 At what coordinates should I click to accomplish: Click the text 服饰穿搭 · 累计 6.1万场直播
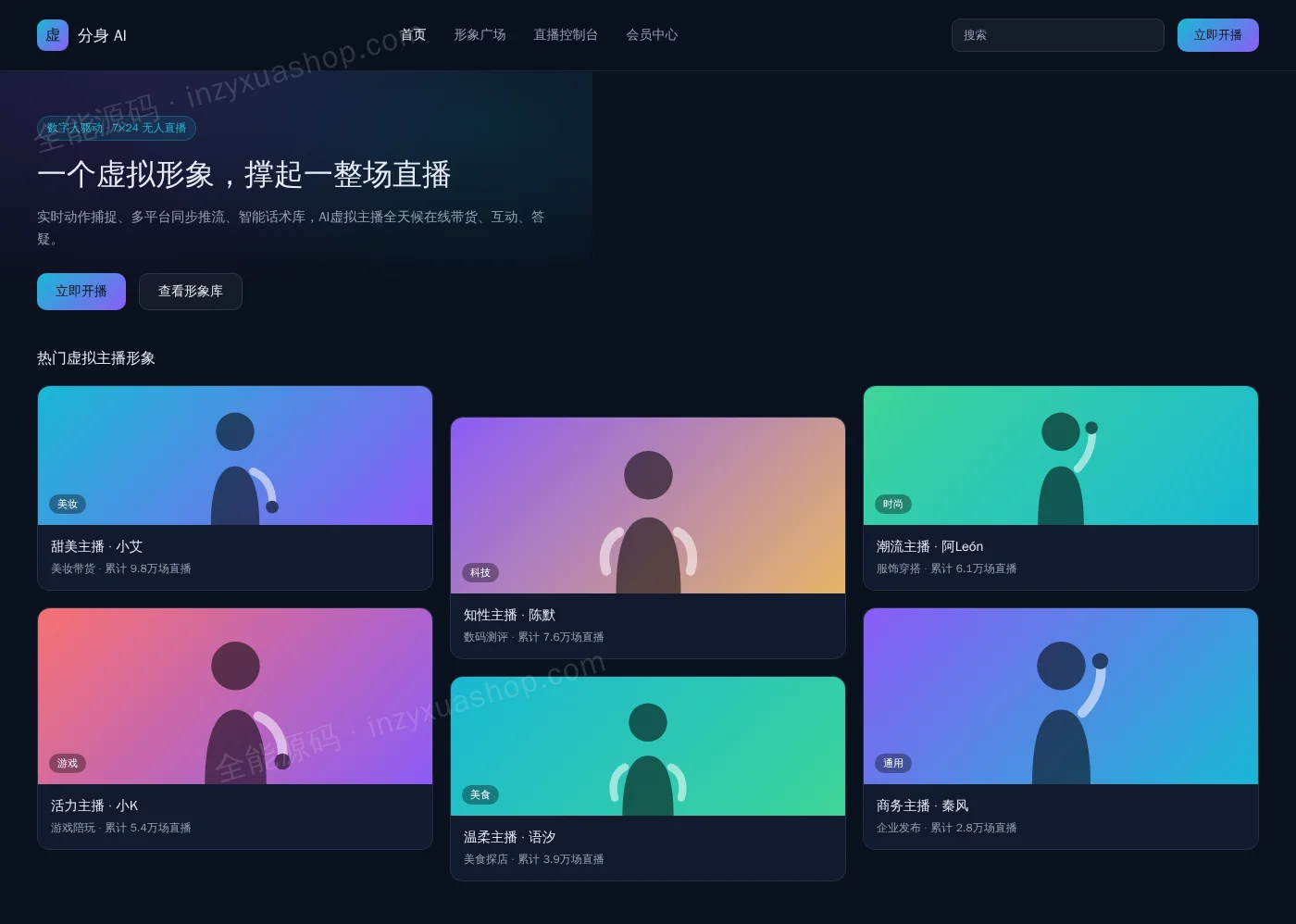[x=947, y=568]
